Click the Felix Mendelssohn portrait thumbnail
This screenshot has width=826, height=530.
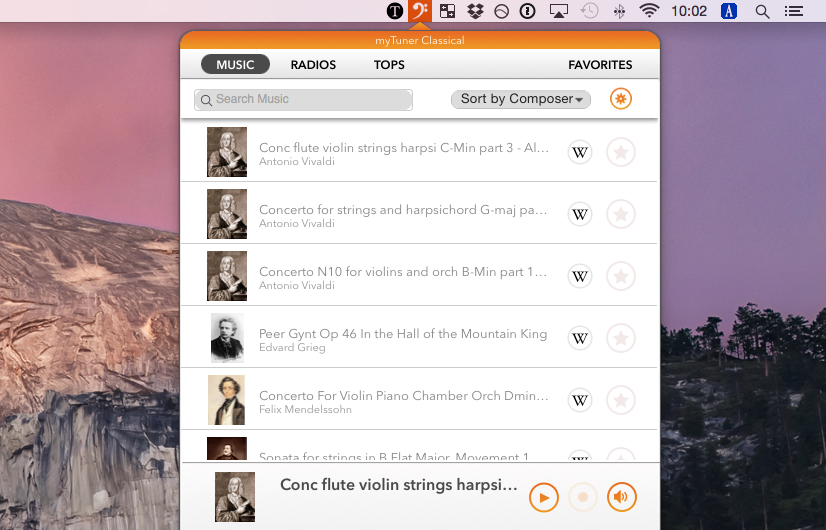227,400
